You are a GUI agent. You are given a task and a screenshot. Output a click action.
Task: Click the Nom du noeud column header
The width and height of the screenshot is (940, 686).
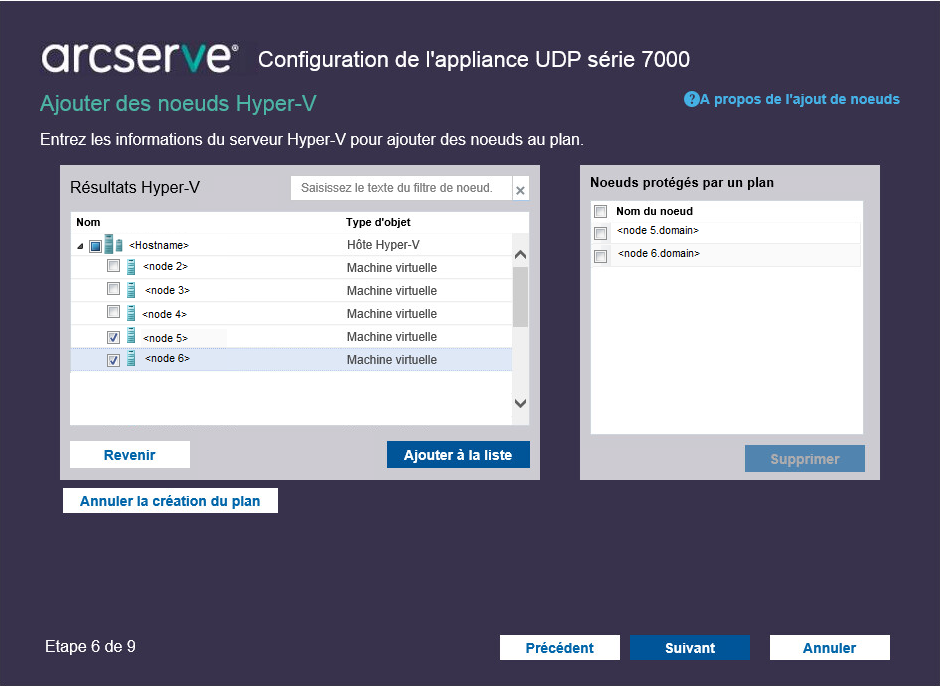[x=655, y=211]
